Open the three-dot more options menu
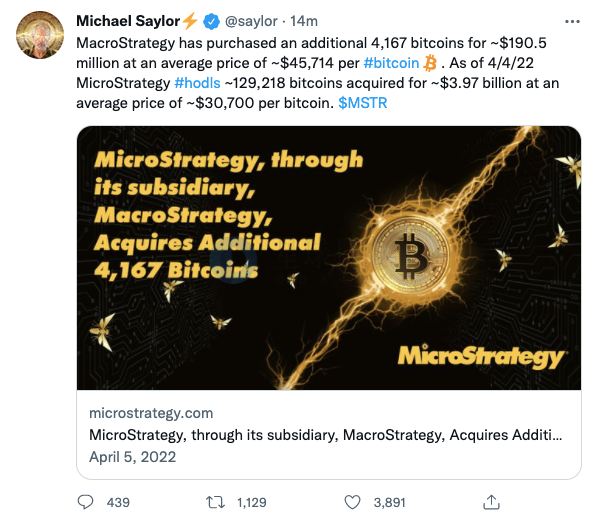The height and width of the screenshot is (520, 597). click(x=572, y=22)
